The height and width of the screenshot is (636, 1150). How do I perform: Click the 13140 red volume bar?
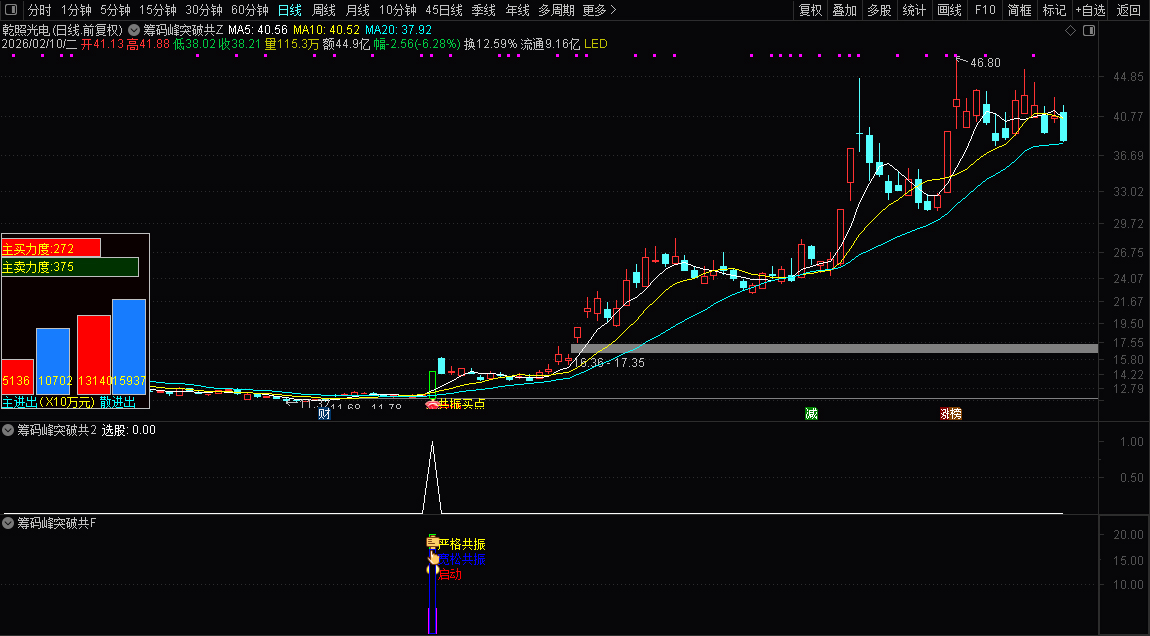tap(94, 355)
